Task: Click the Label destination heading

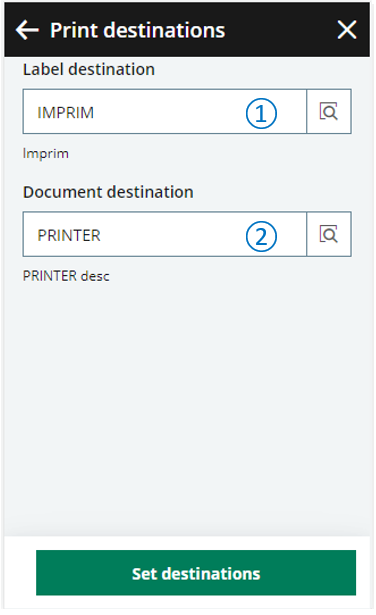Action: pos(89,69)
